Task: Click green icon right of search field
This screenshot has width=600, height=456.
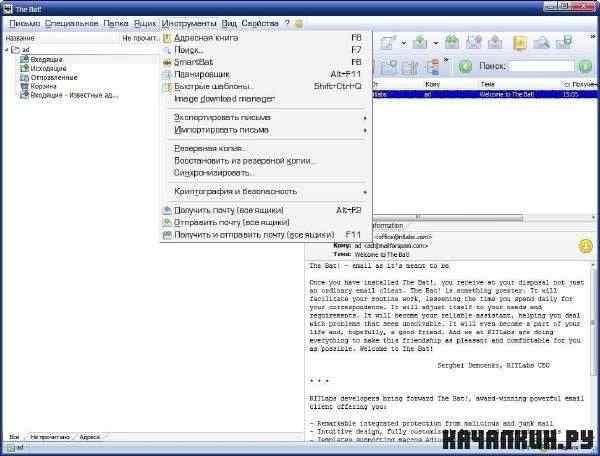Action: click(585, 67)
